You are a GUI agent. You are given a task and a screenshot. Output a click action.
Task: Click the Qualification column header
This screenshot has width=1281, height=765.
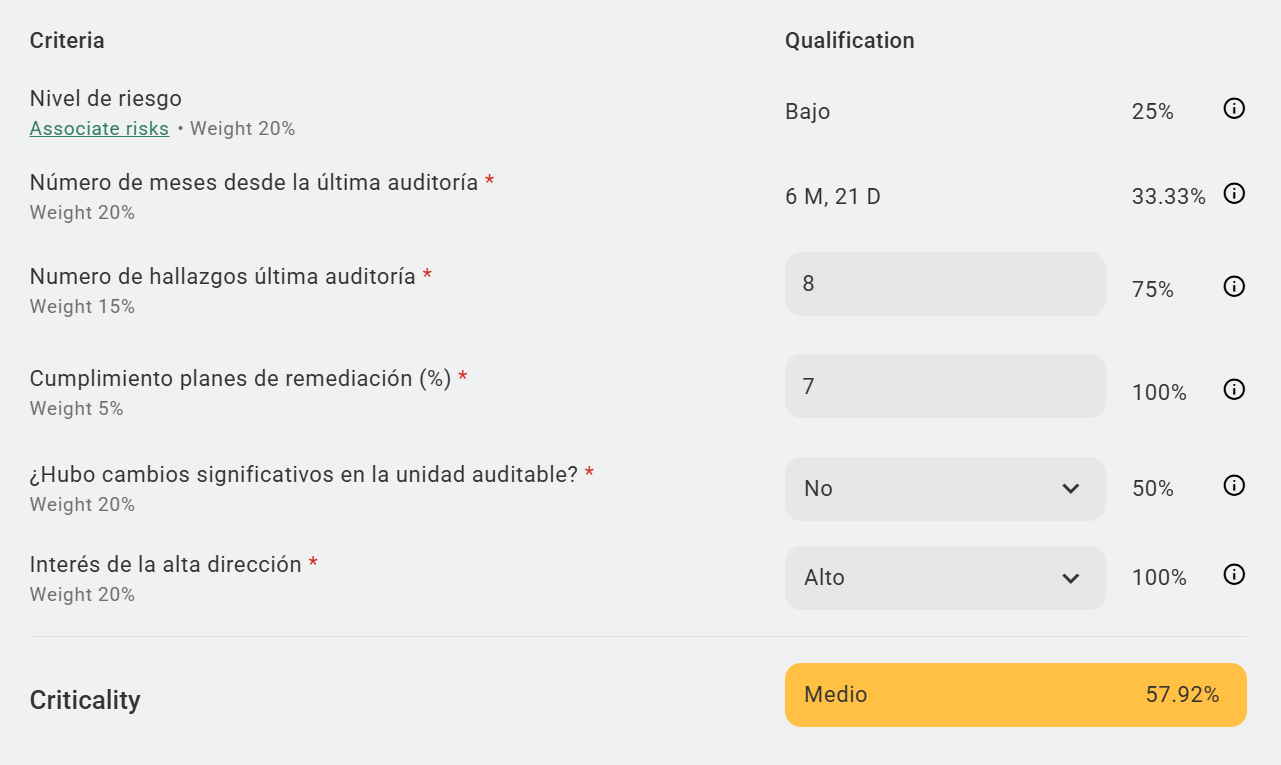(849, 41)
